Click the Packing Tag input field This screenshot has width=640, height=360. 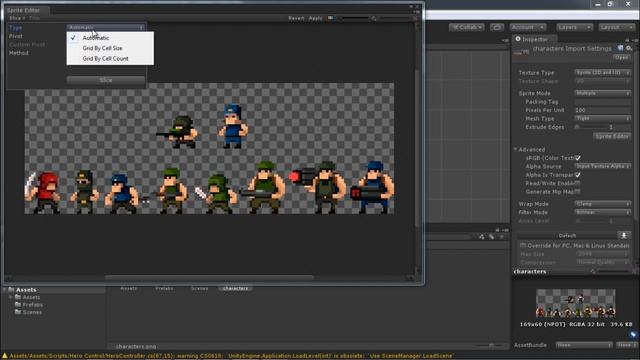tap(602, 102)
